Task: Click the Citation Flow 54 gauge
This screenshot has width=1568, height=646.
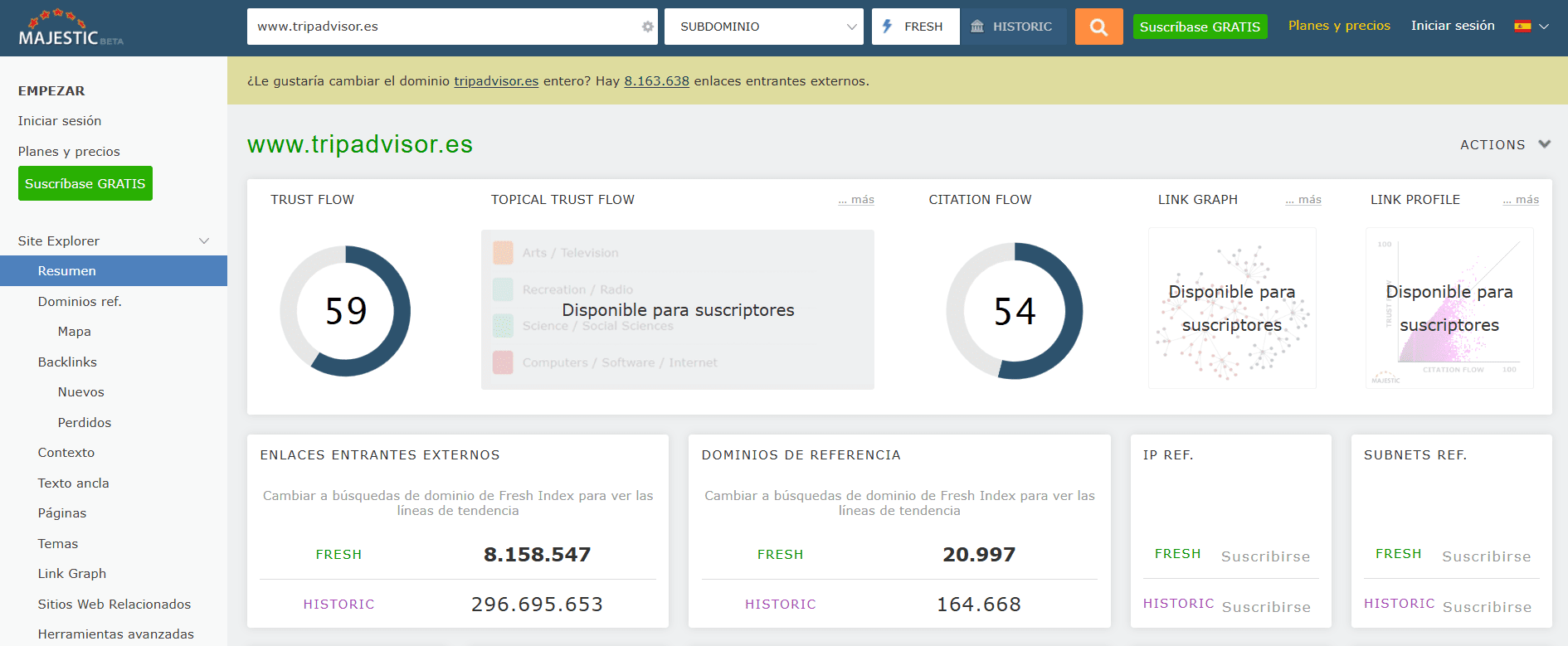Action: click(x=1015, y=311)
